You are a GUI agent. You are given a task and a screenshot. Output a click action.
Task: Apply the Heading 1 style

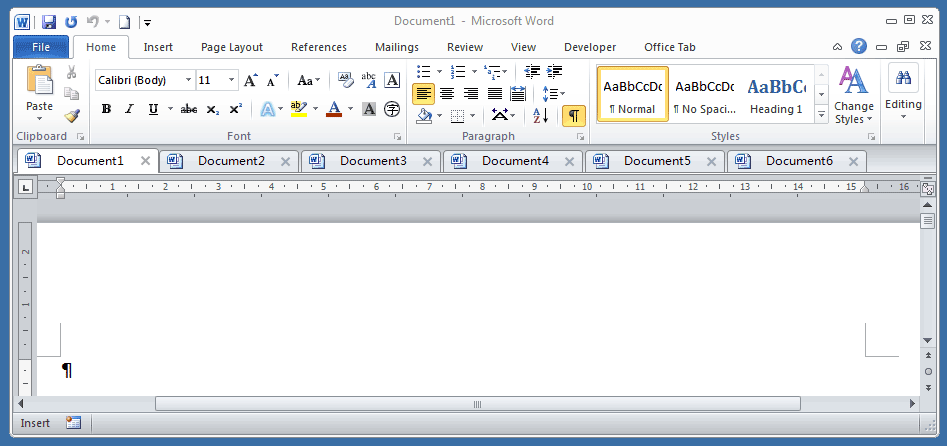(x=776, y=94)
